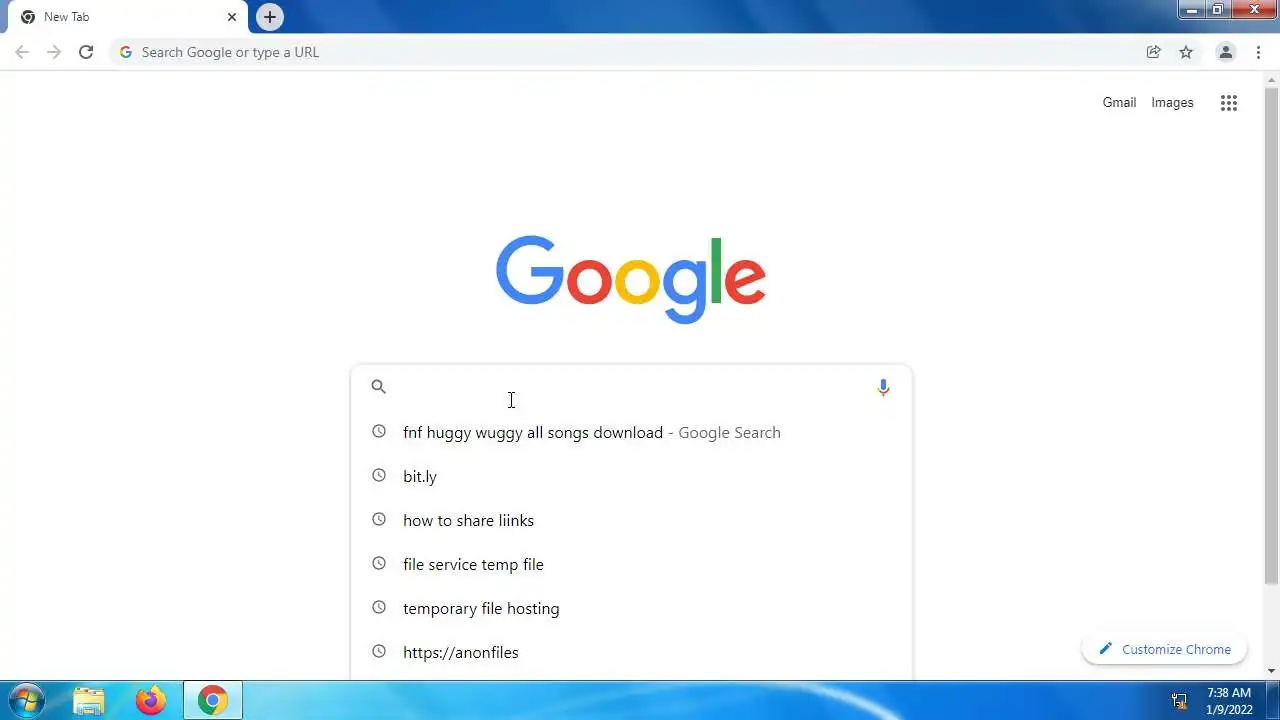1280x720 pixels.
Task: Open the Gmail link
Action: pyautogui.click(x=1119, y=102)
